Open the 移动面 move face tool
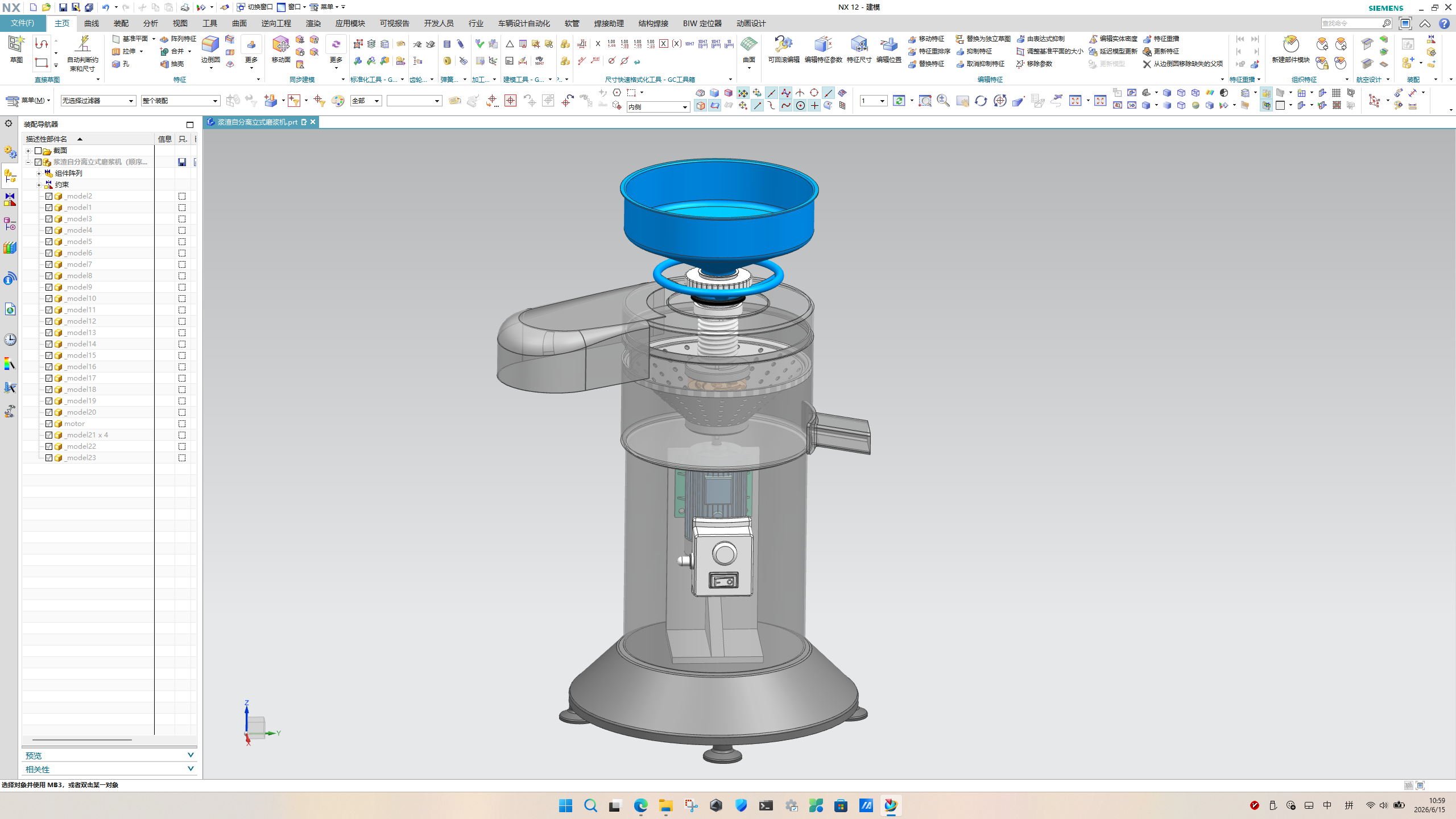This screenshot has height=819, width=1456. (x=281, y=44)
